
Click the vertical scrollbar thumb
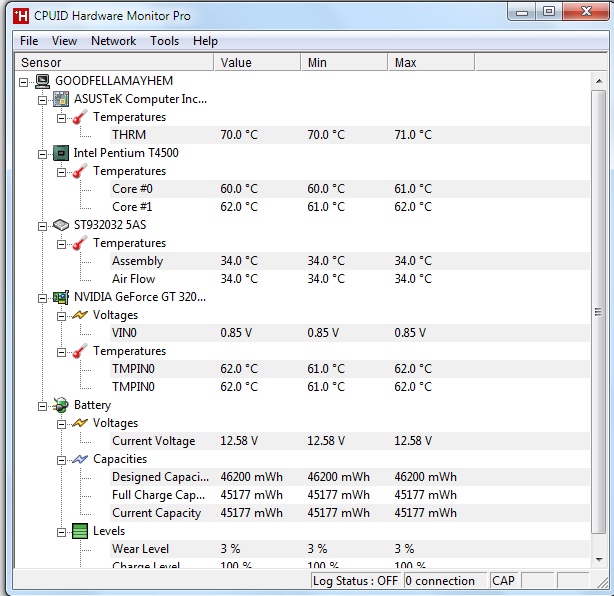click(599, 312)
